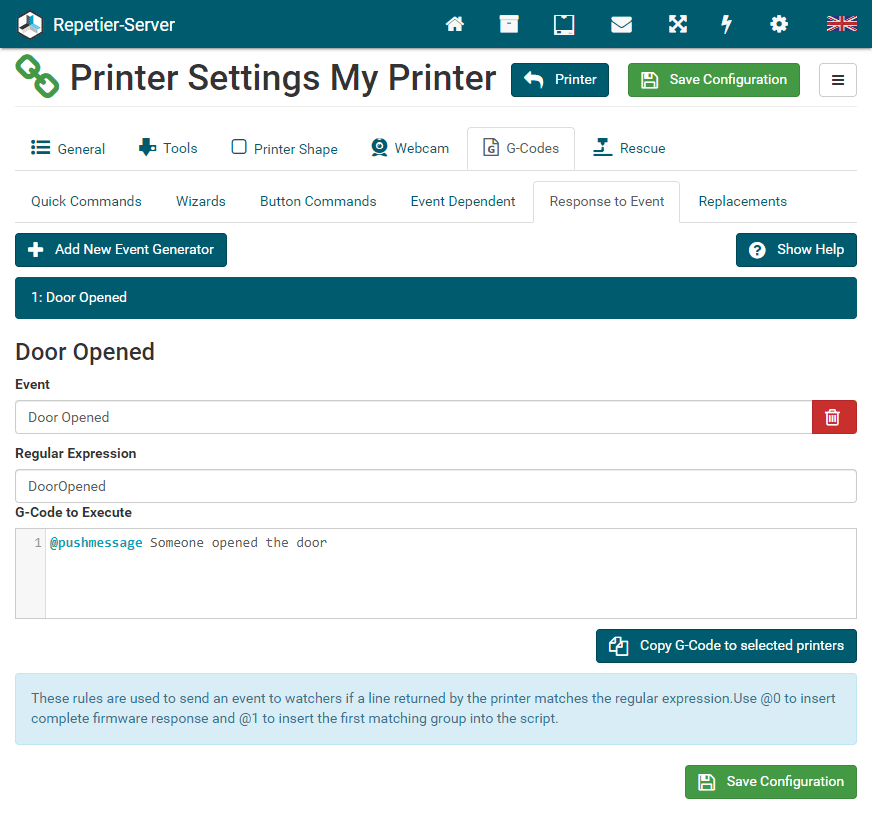Open messages envelope icon
The image size is (872, 829).
(621, 24)
